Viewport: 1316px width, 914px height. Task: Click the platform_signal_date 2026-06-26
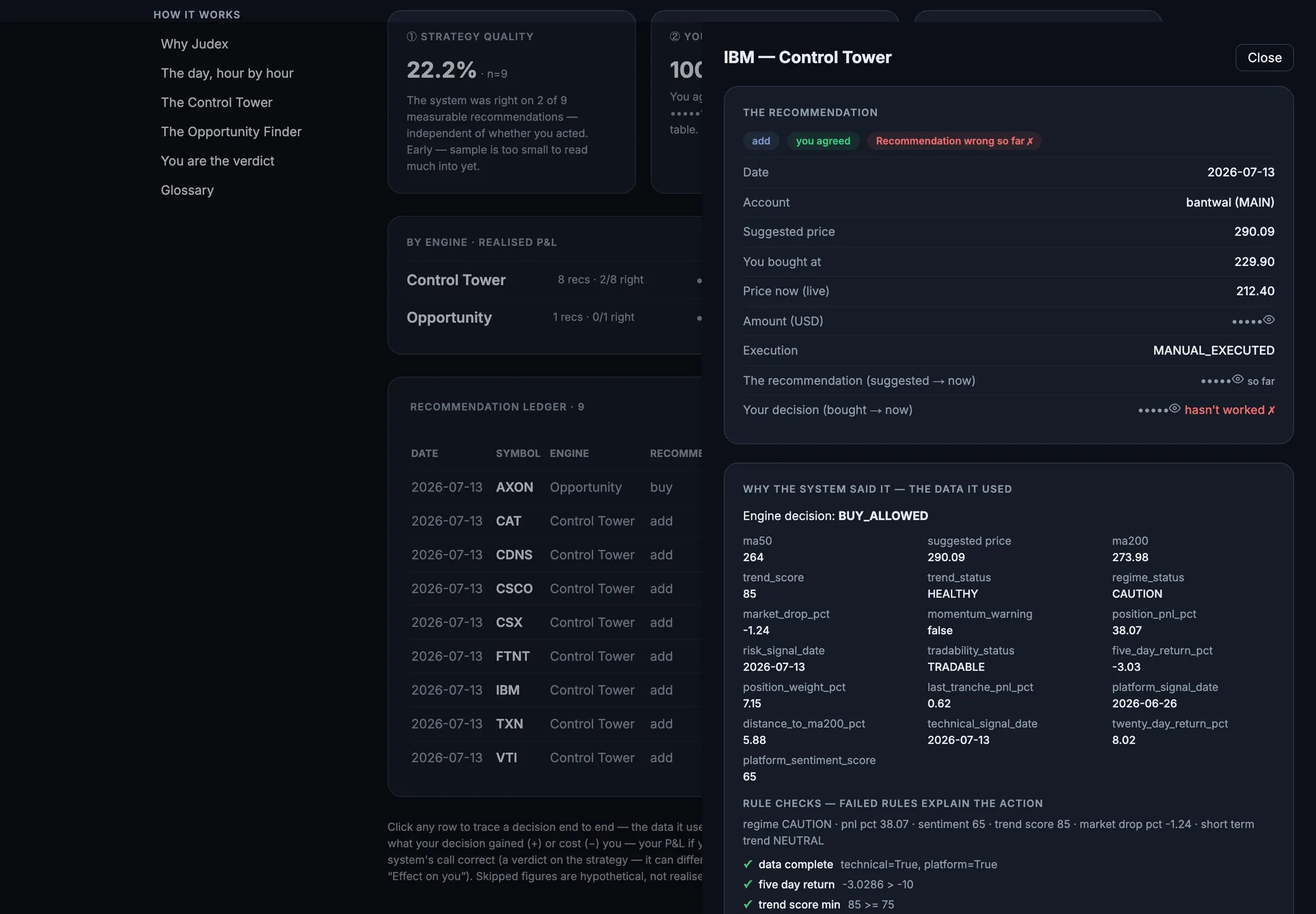point(1144,703)
